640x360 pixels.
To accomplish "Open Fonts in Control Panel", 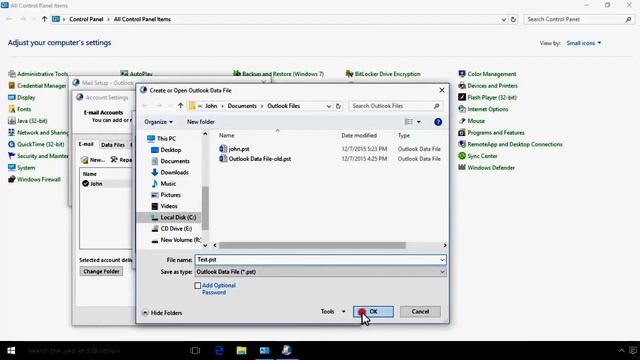I will 20,109.
